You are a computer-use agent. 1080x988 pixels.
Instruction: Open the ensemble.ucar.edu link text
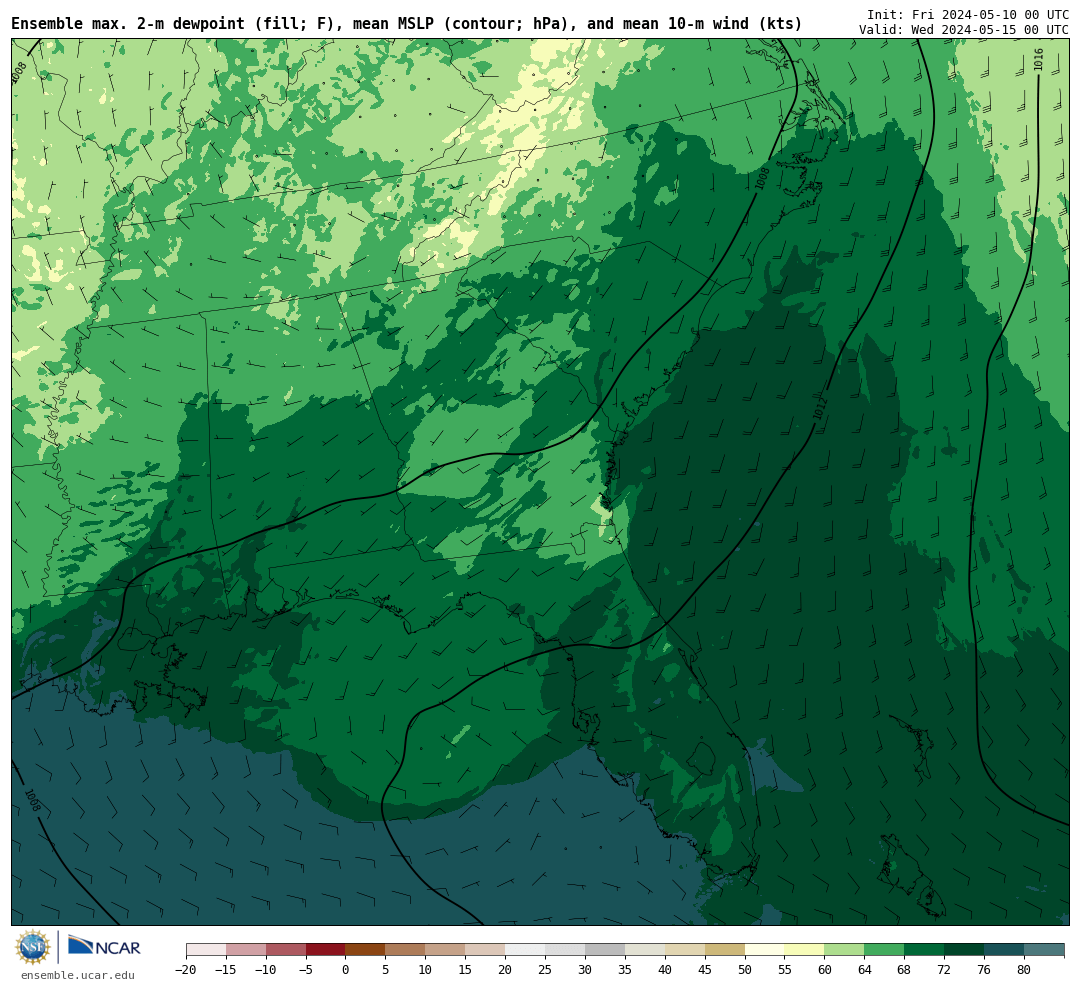click(x=78, y=975)
